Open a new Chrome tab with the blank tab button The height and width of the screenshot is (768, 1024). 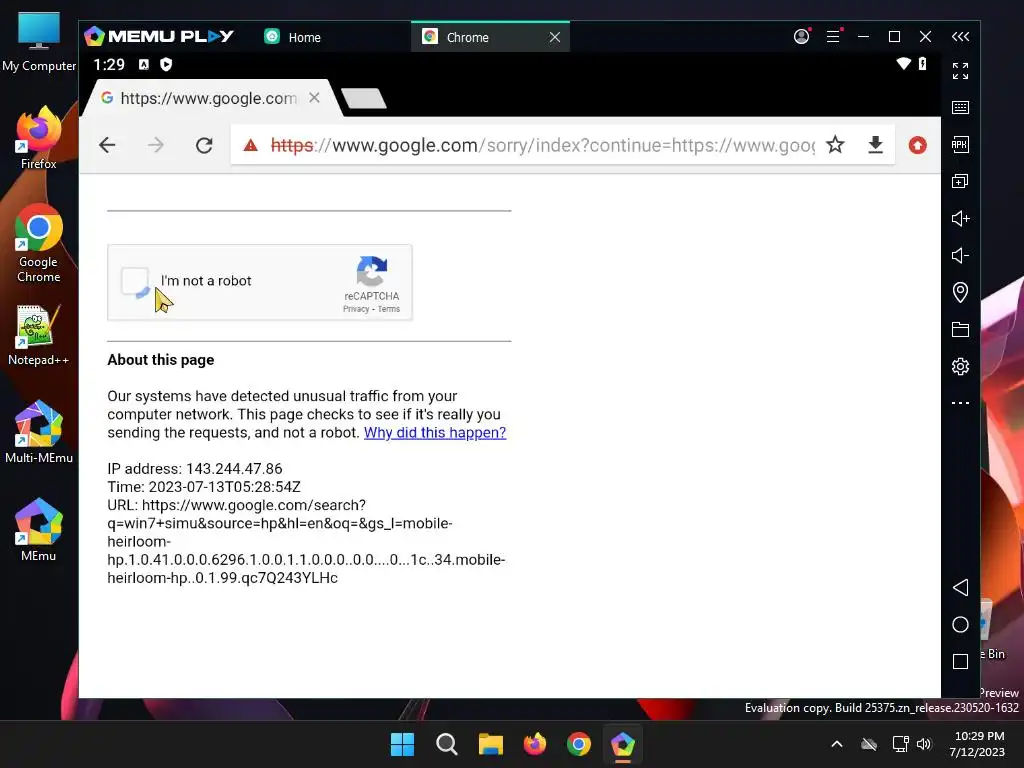point(364,99)
